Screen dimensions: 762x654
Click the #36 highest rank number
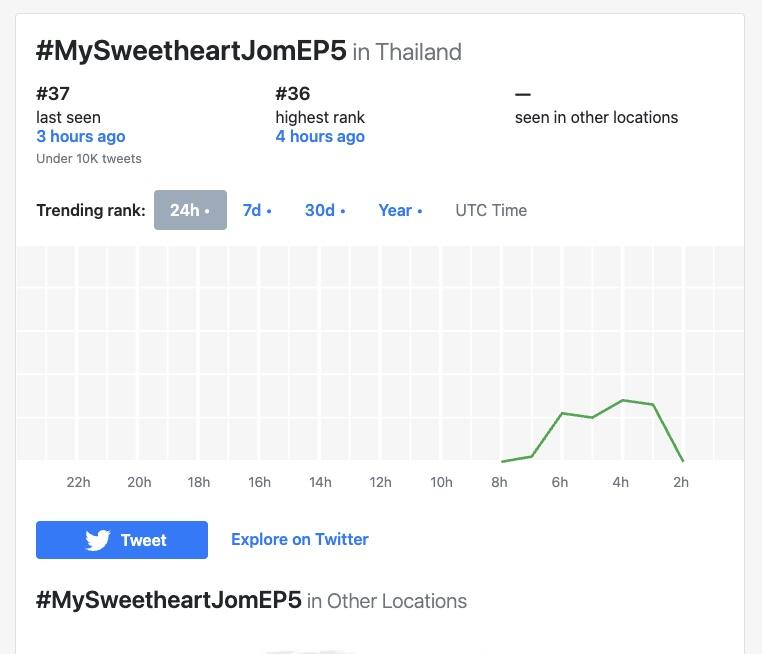[293, 93]
